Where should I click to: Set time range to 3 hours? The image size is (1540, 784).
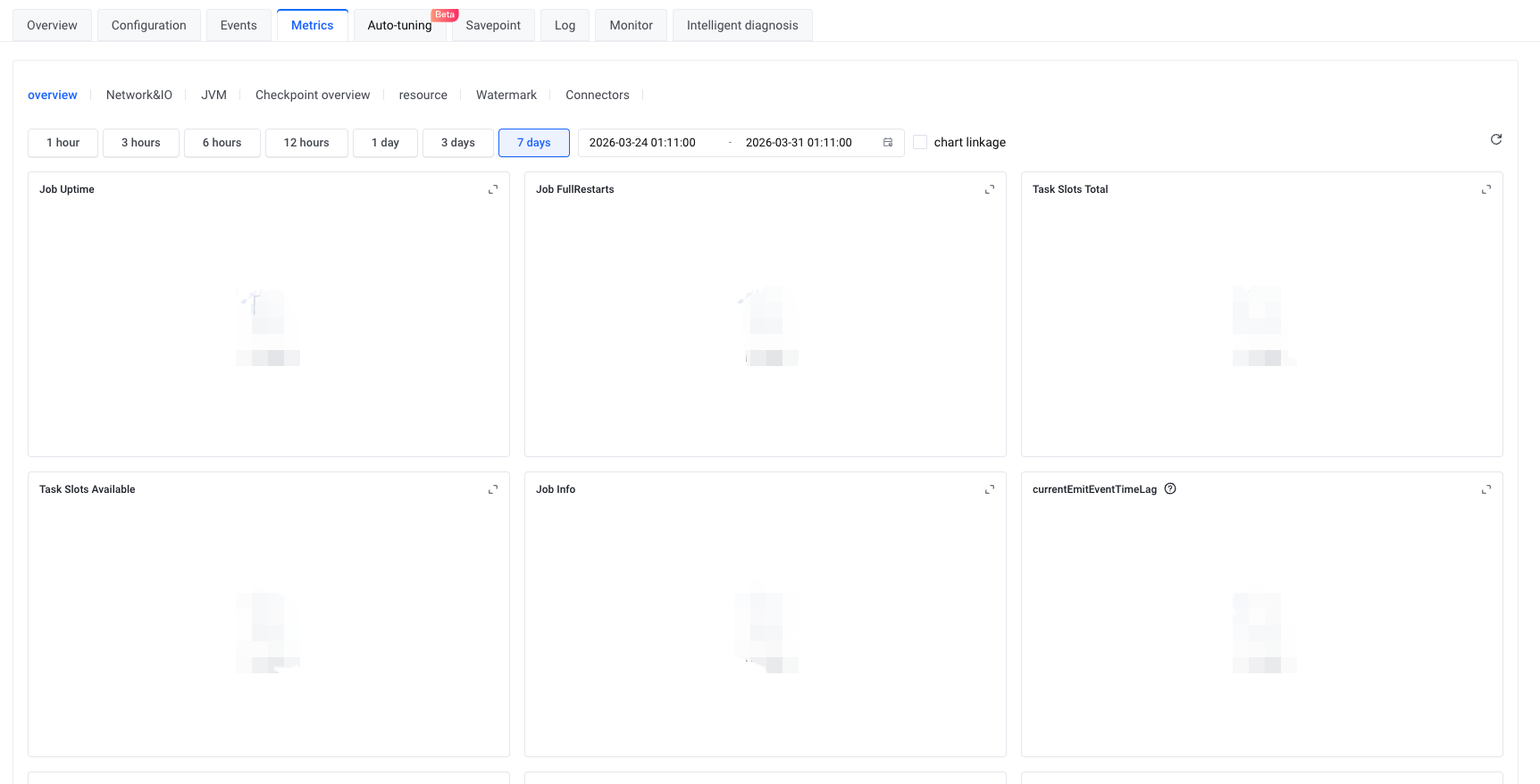(x=141, y=143)
